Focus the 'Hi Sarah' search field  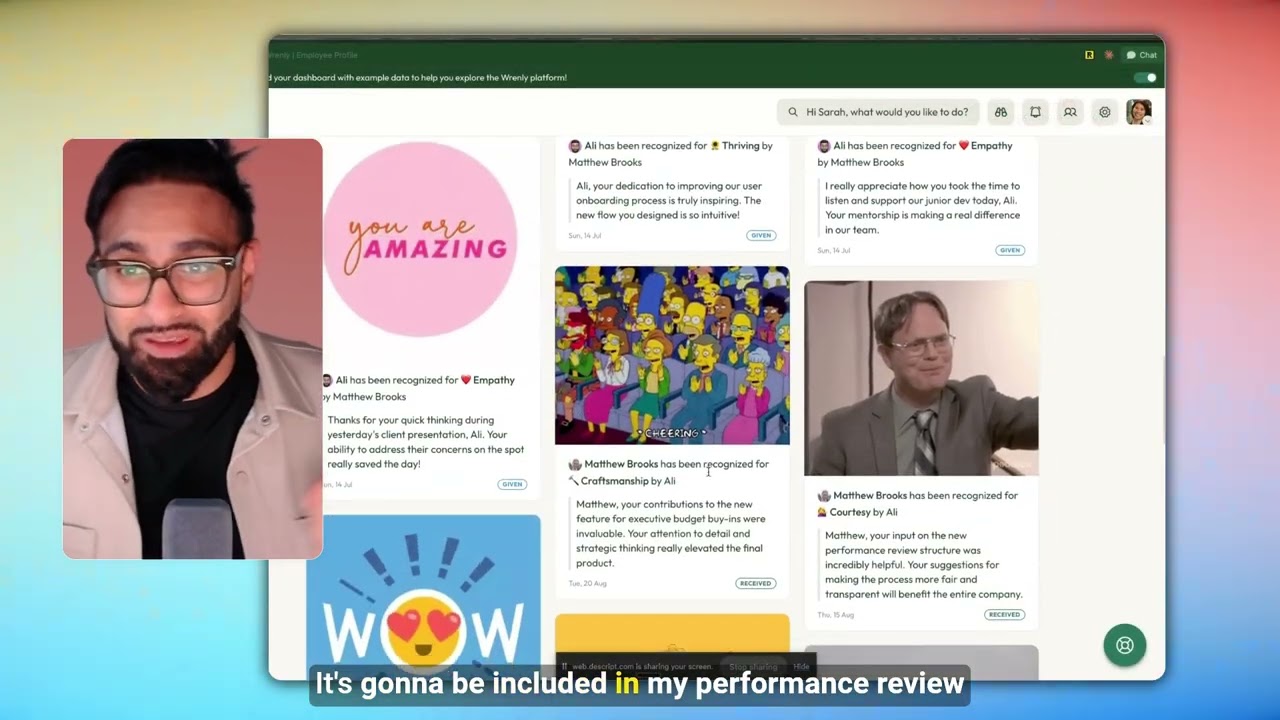(878, 112)
